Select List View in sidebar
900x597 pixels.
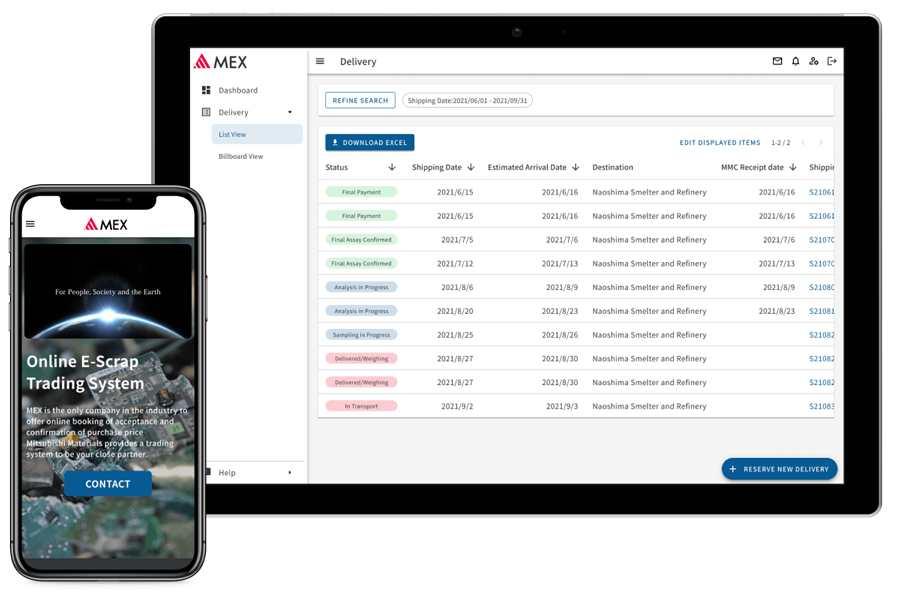pyautogui.click(x=233, y=134)
